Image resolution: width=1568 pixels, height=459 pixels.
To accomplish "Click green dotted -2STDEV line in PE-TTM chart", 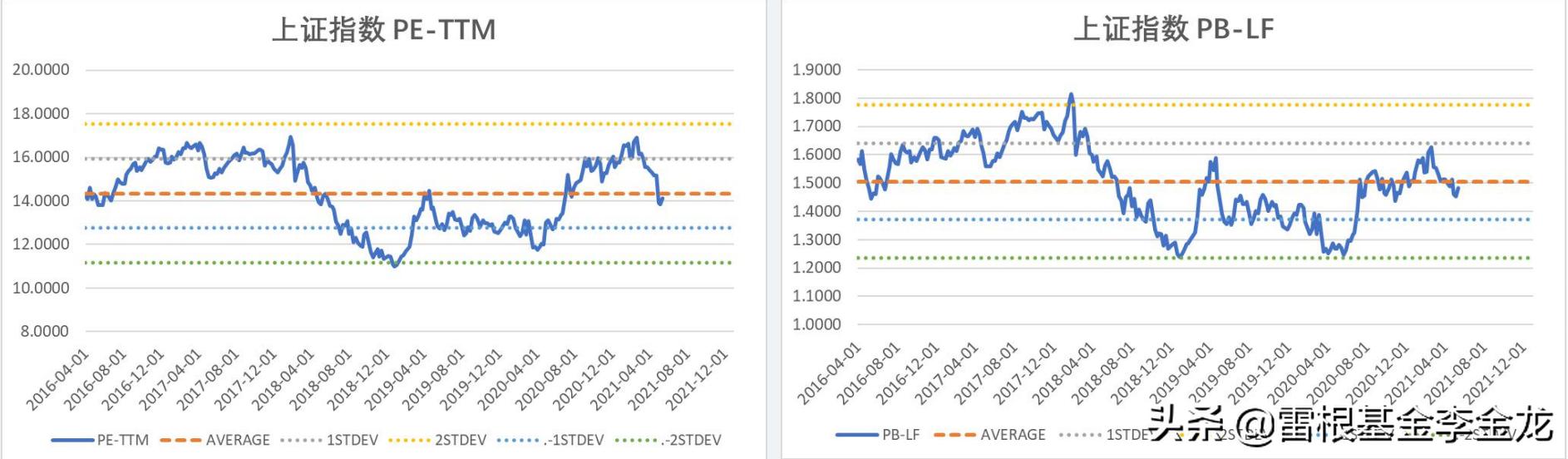I will click(x=499, y=263).
